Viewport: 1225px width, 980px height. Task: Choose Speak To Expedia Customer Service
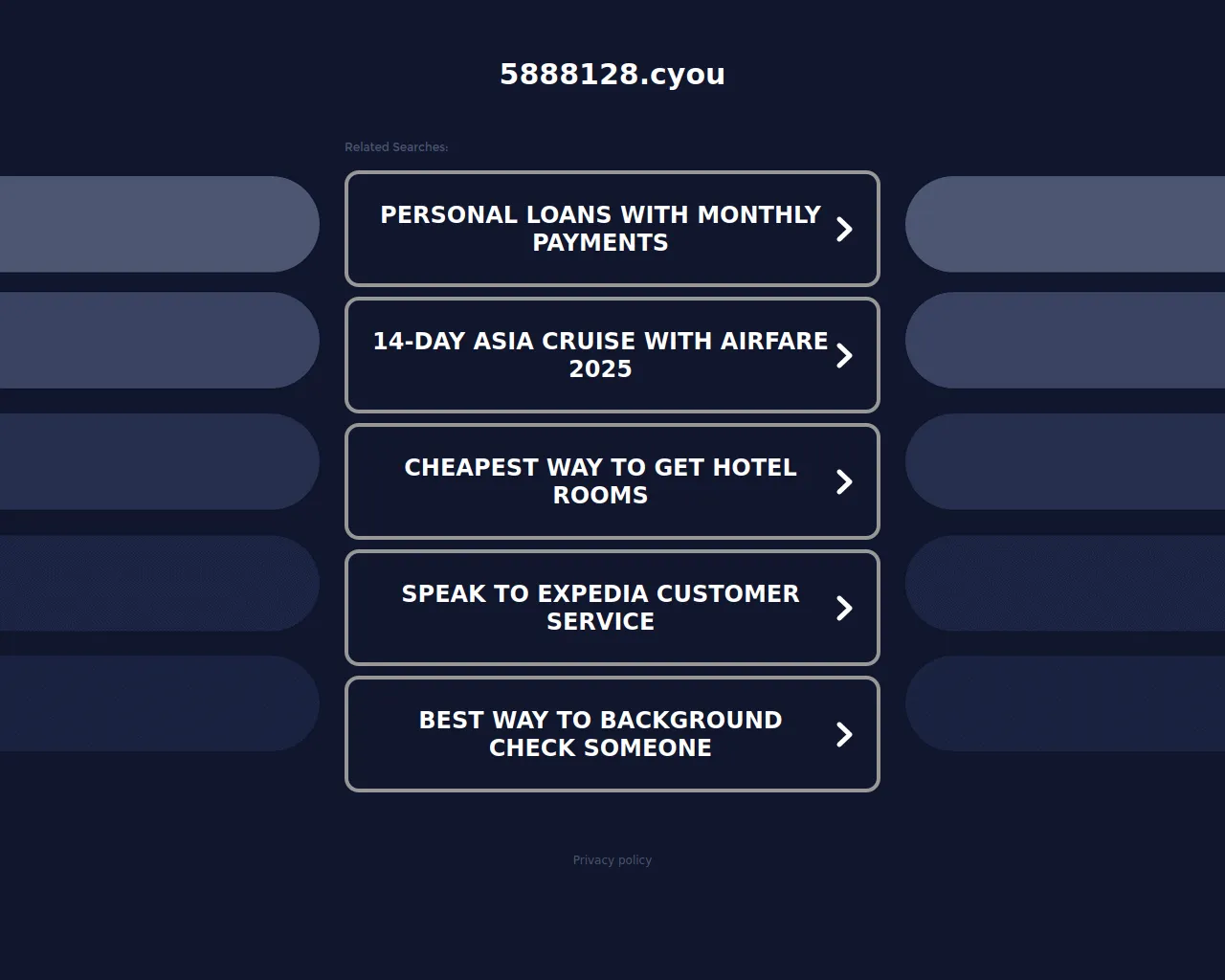[x=600, y=608]
